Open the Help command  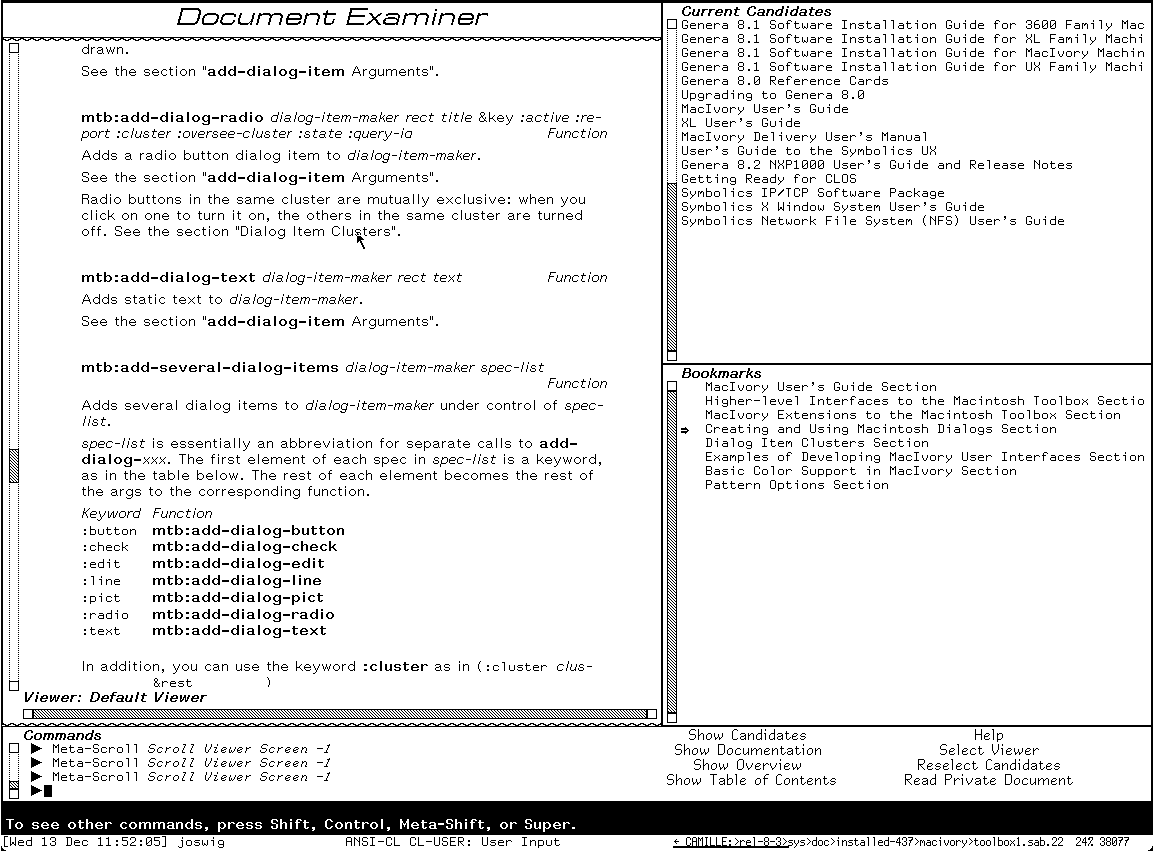click(988, 735)
